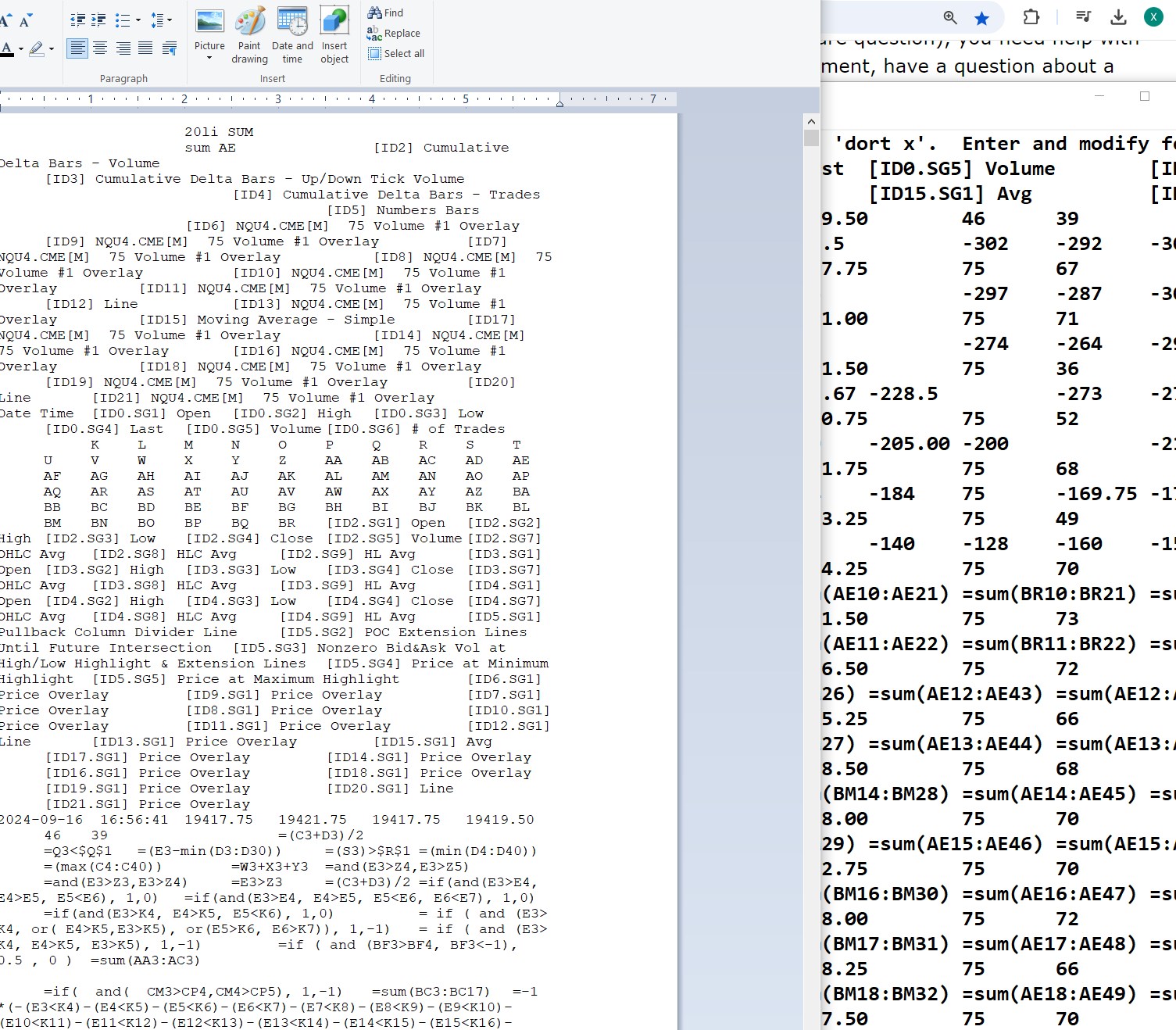Click '-205.00' value in right window
This screenshot has width=1176, height=1030.
910,444
